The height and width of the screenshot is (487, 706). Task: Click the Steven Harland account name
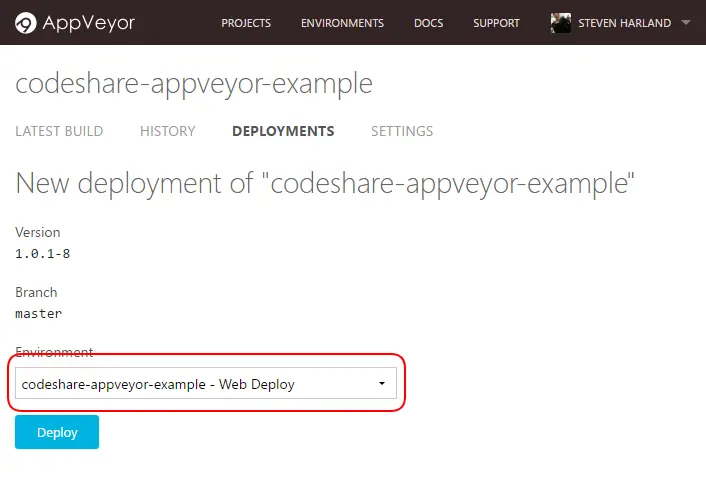click(624, 23)
